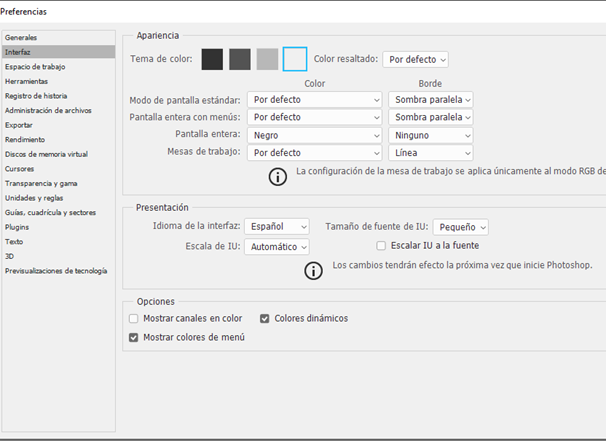Open Previsualizaciones de tecnología section
The height and width of the screenshot is (441, 606).
(55, 270)
